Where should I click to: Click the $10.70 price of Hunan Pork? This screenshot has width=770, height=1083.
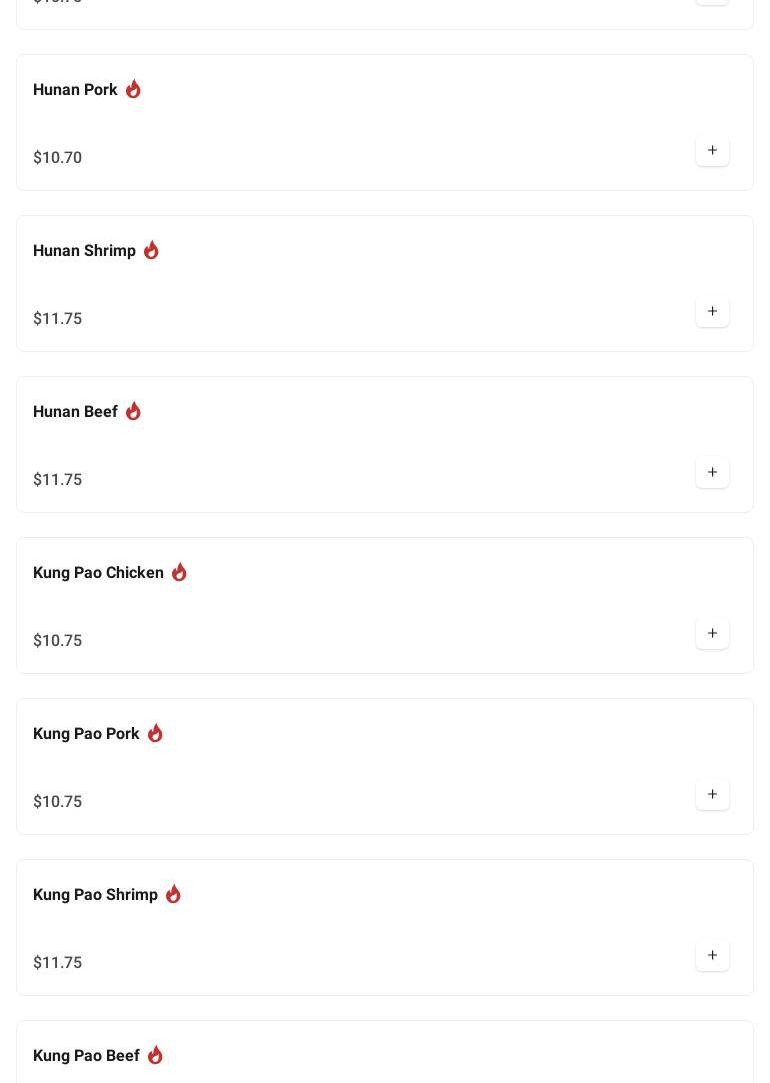coord(58,158)
